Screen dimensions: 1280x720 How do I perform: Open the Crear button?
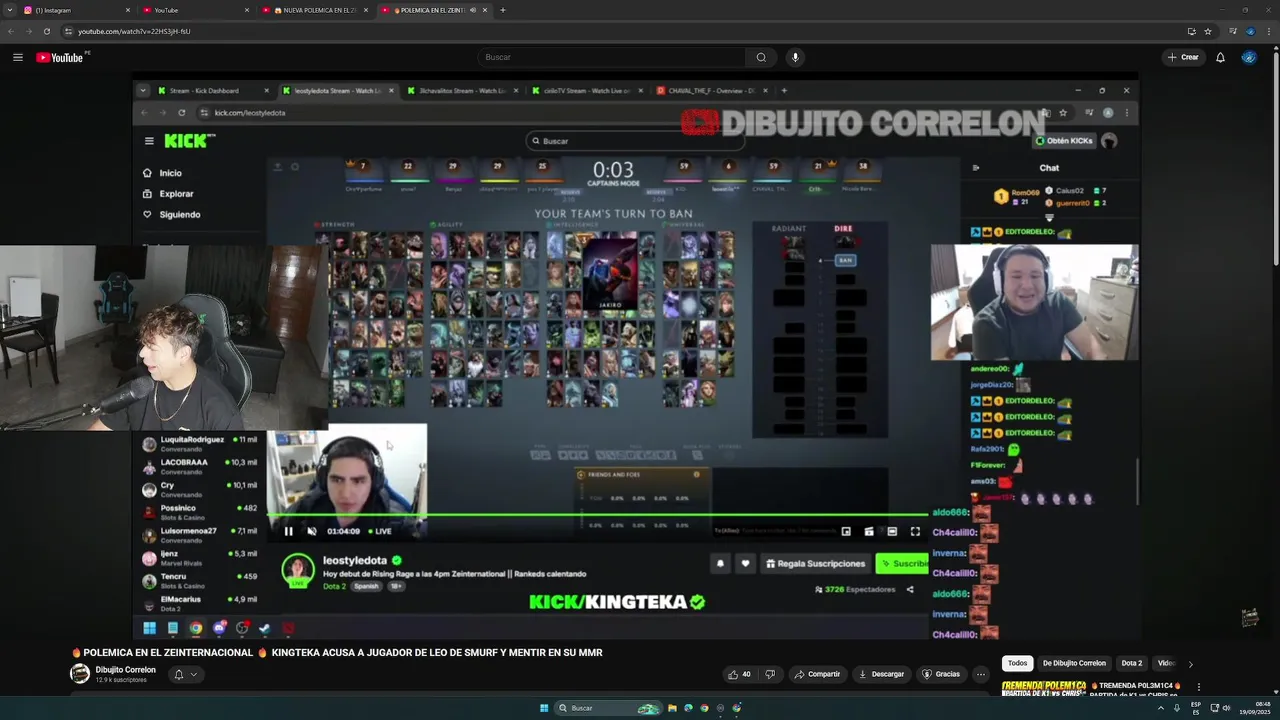[1183, 57]
